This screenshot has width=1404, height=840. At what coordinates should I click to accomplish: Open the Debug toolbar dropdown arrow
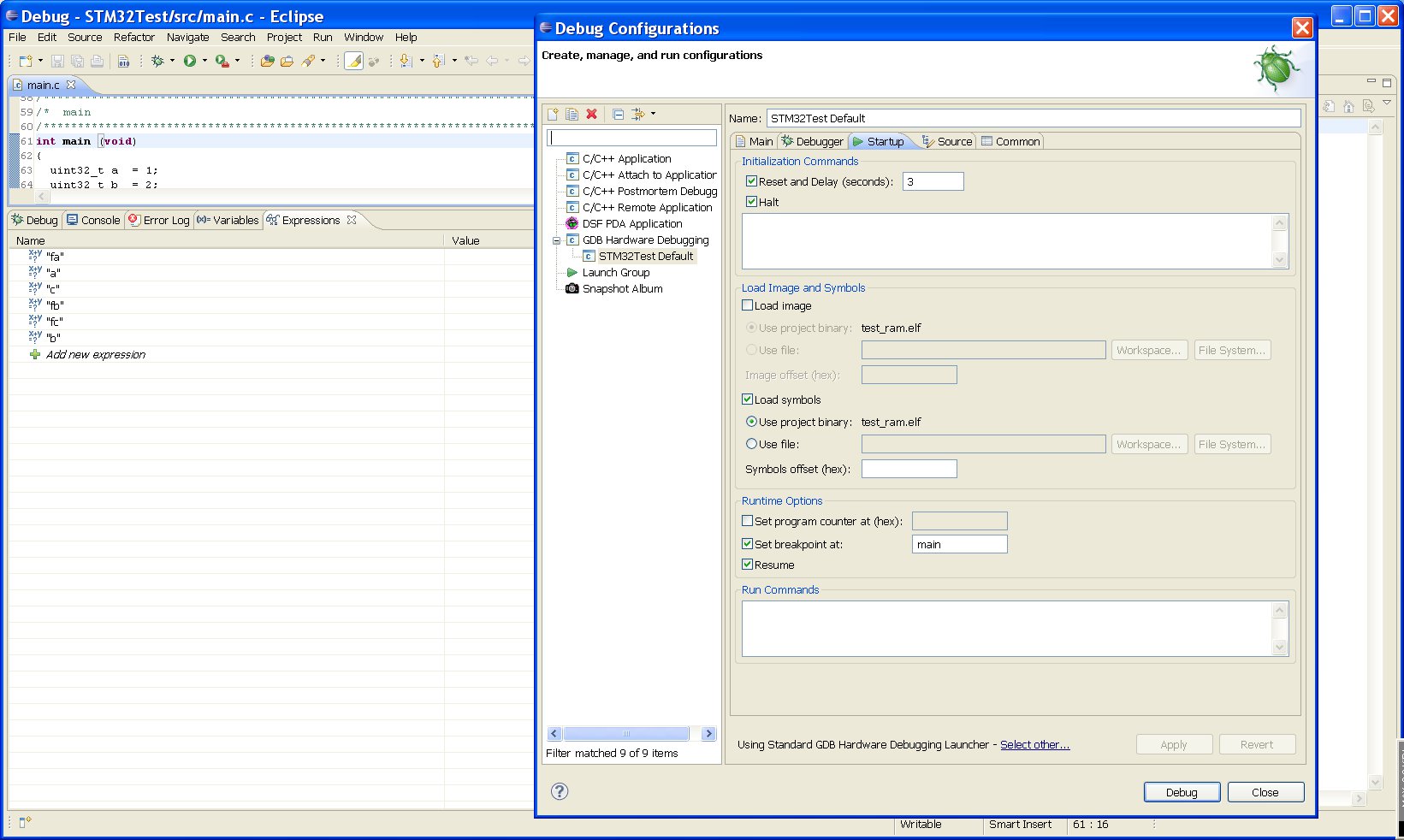tap(172, 61)
